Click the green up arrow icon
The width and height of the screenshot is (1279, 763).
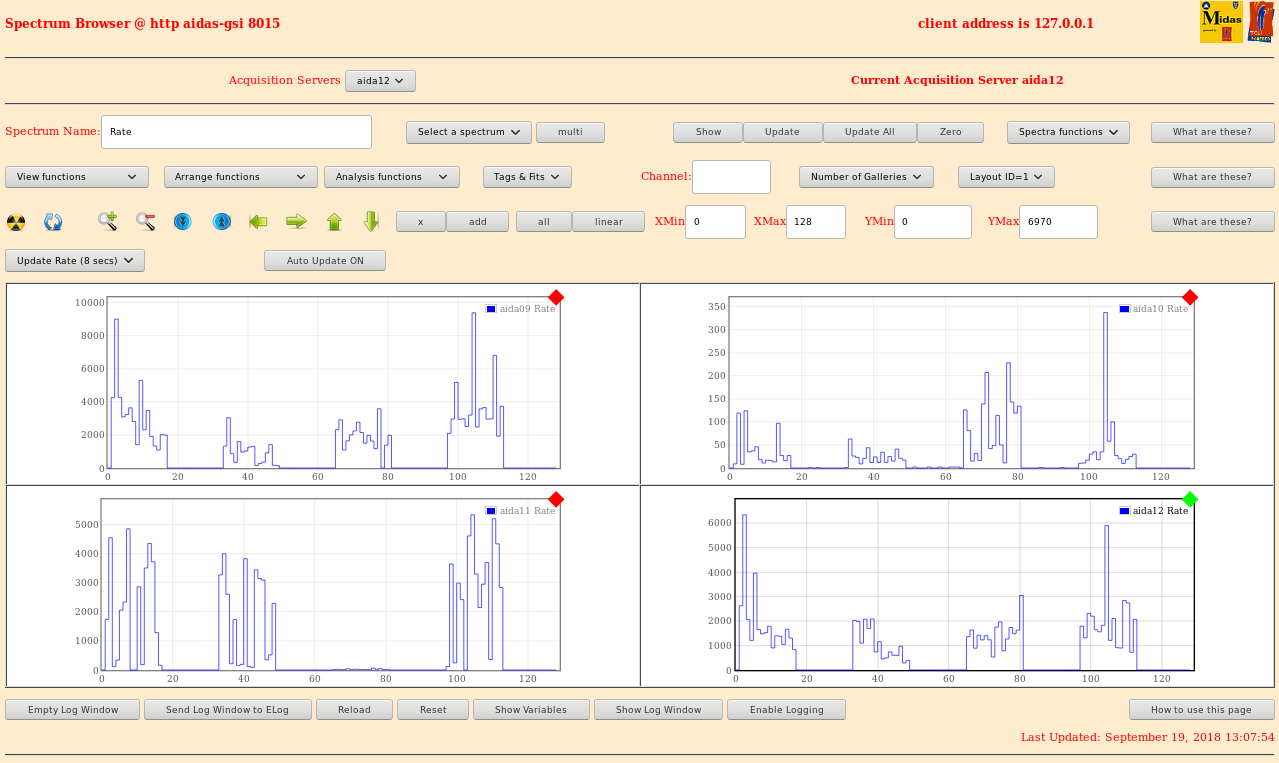click(x=334, y=221)
